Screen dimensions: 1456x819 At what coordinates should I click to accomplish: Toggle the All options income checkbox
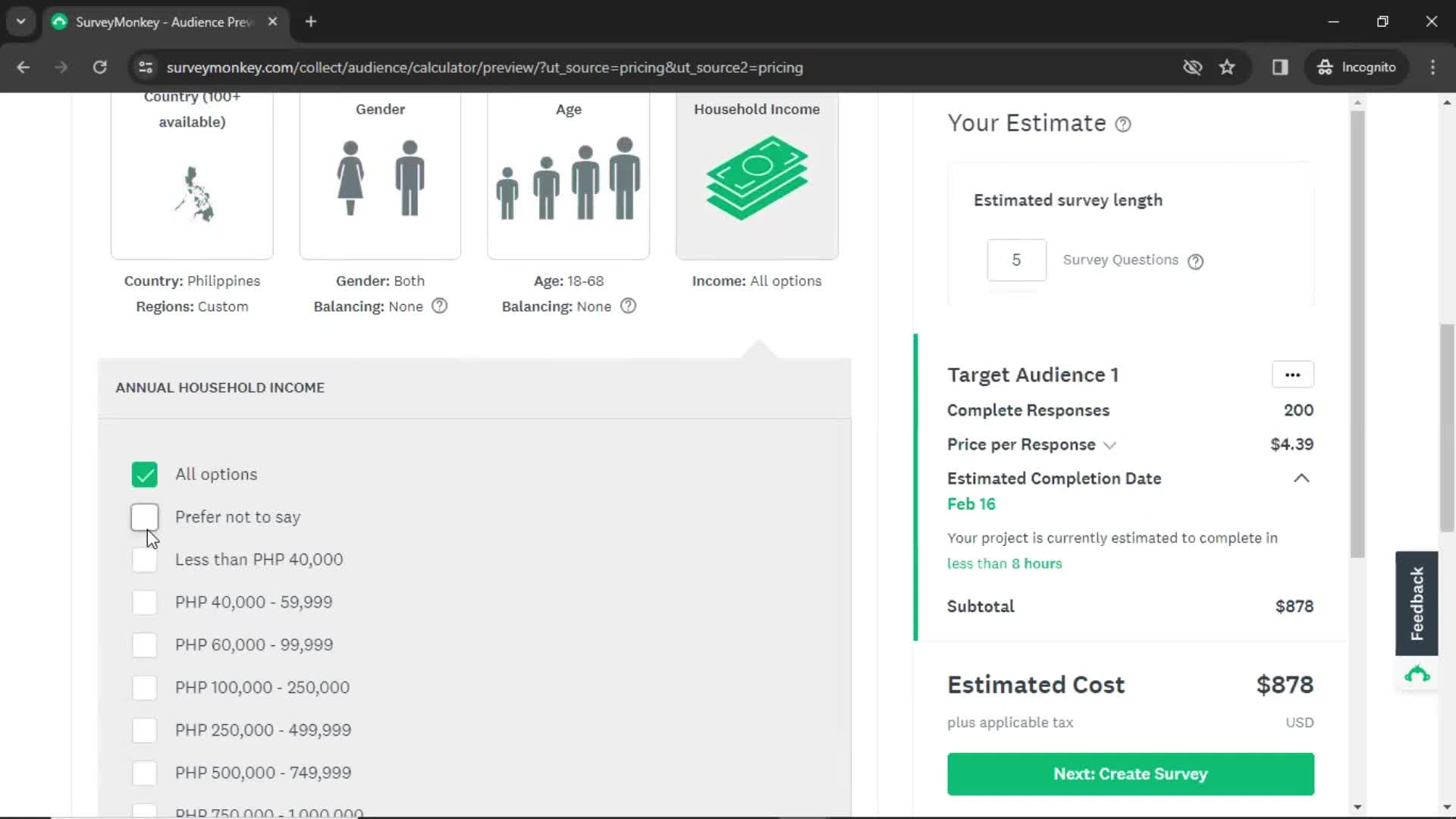(143, 473)
